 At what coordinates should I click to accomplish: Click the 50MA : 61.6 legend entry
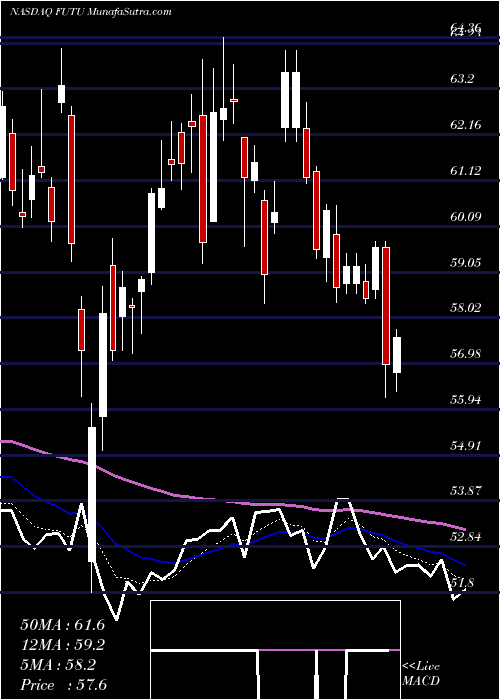tap(62, 625)
